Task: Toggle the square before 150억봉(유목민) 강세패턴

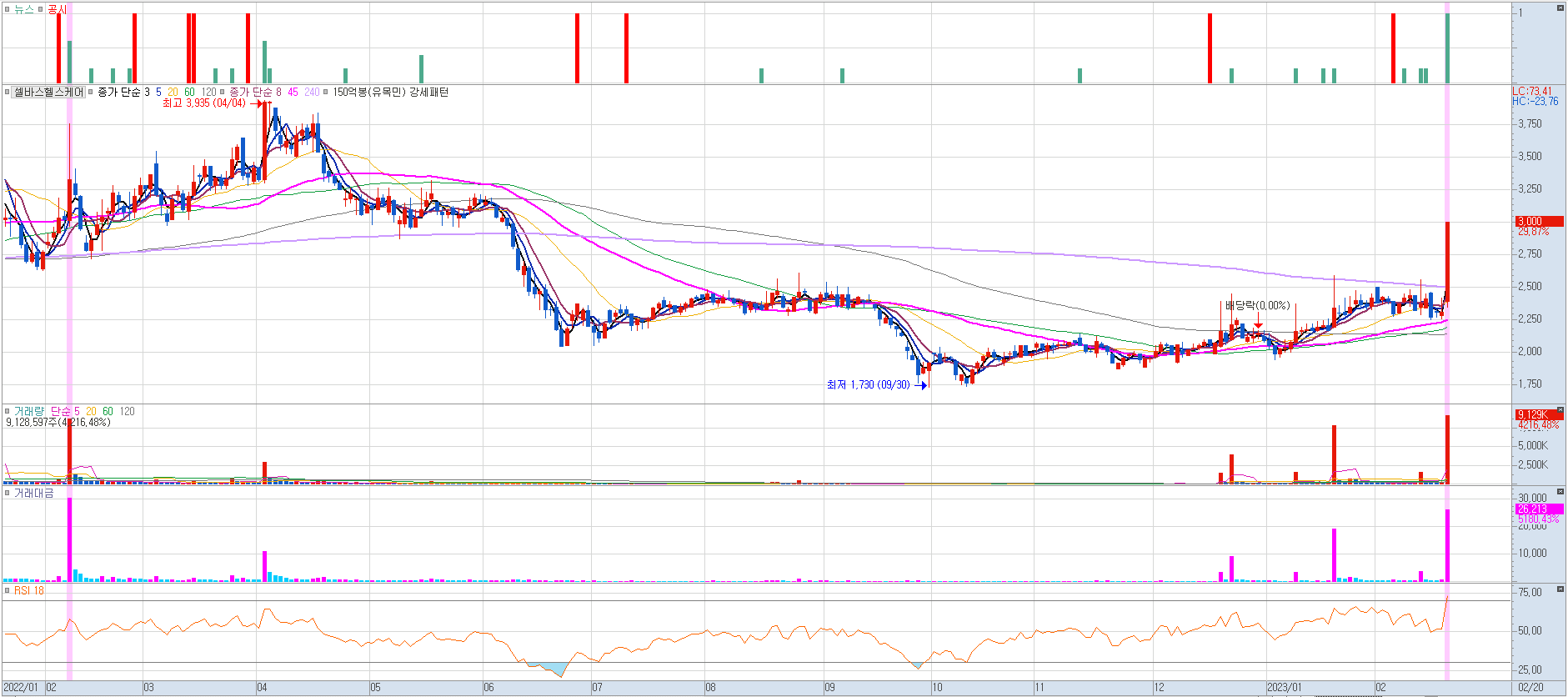Action: pos(326,92)
